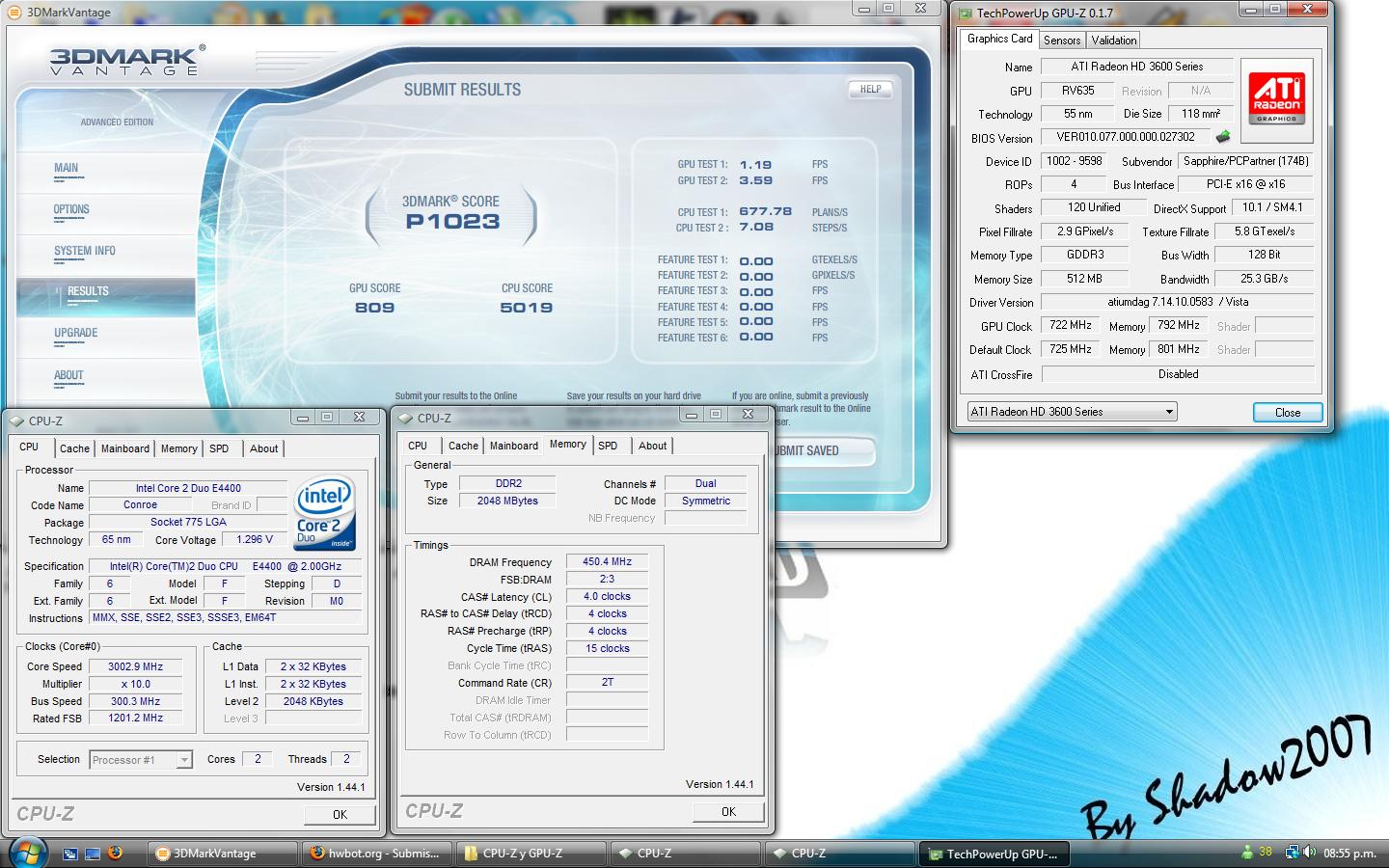The width and height of the screenshot is (1389, 868).
Task: Click Core Voltage value 1.296 V
Action: [255, 539]
